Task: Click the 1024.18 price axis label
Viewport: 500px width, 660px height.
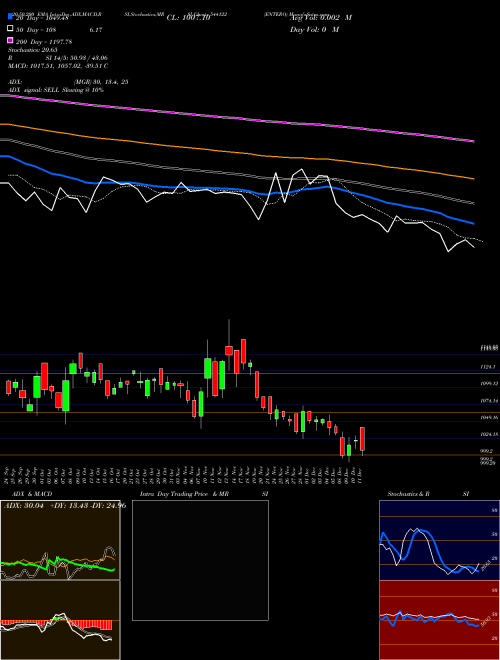Action: click(x=489, y=434)
